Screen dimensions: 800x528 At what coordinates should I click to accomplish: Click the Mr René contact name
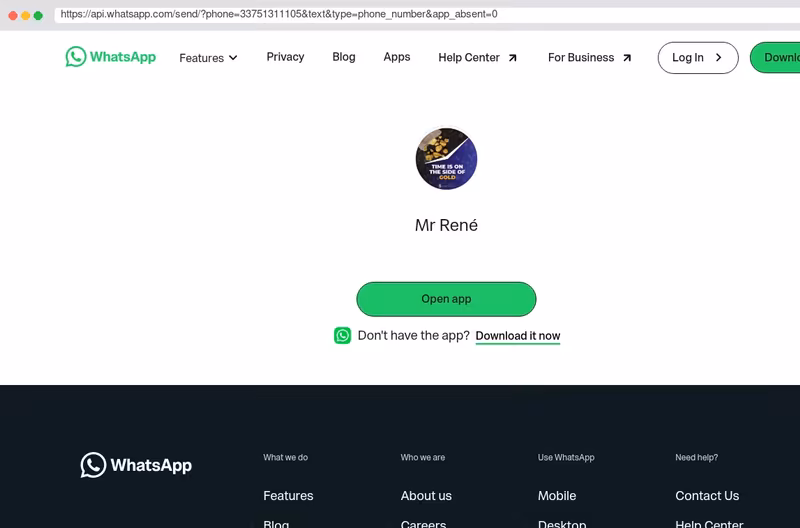pos(446,225)
